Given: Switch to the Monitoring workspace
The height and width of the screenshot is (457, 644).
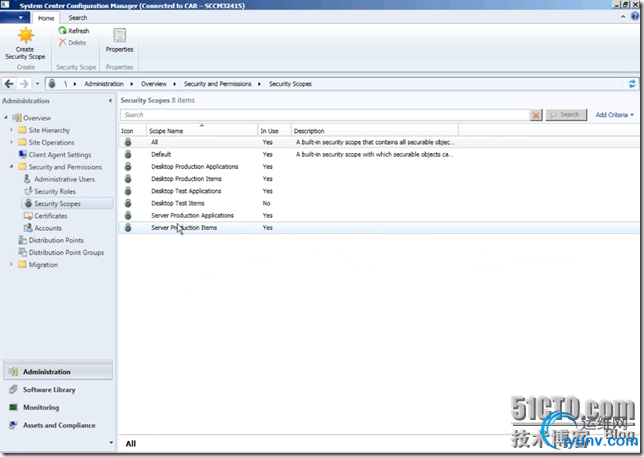Looking at the screenshot, I should (58, 407).
